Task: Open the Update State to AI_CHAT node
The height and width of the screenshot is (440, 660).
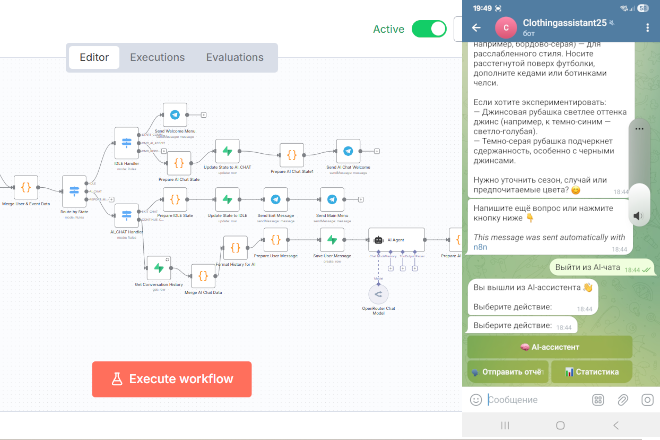Action: 227,151
